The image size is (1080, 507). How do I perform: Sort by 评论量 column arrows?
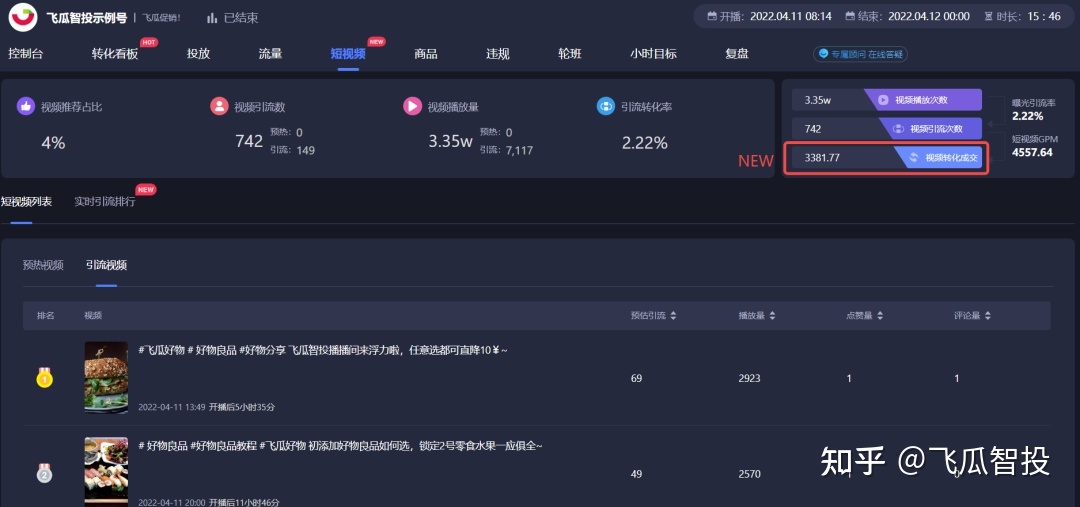click(x=988, y=315)
